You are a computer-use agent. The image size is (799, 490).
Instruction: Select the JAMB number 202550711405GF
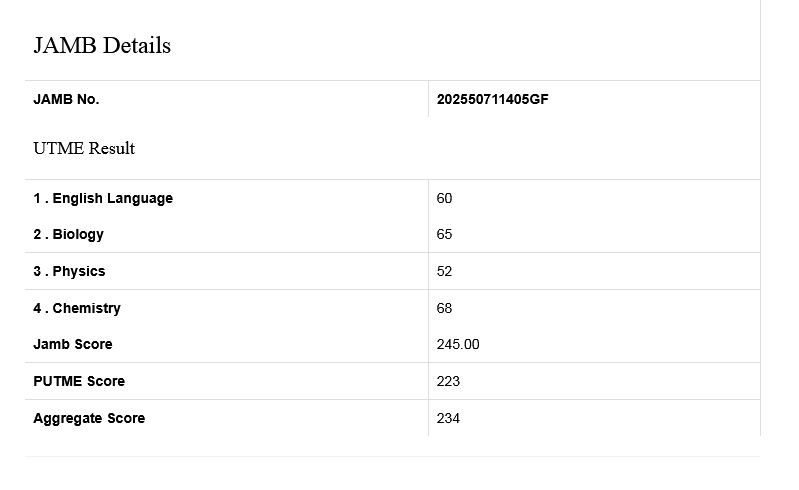click(492, 99)
